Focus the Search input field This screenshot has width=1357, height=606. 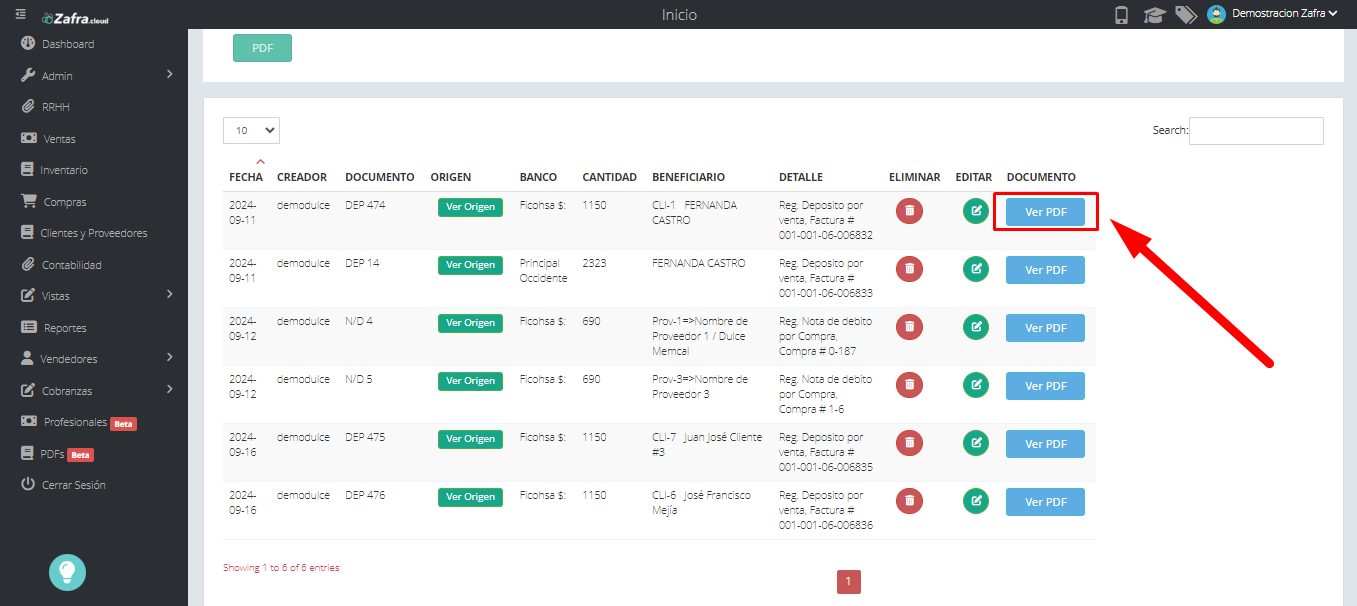[x=1256, y=131]
